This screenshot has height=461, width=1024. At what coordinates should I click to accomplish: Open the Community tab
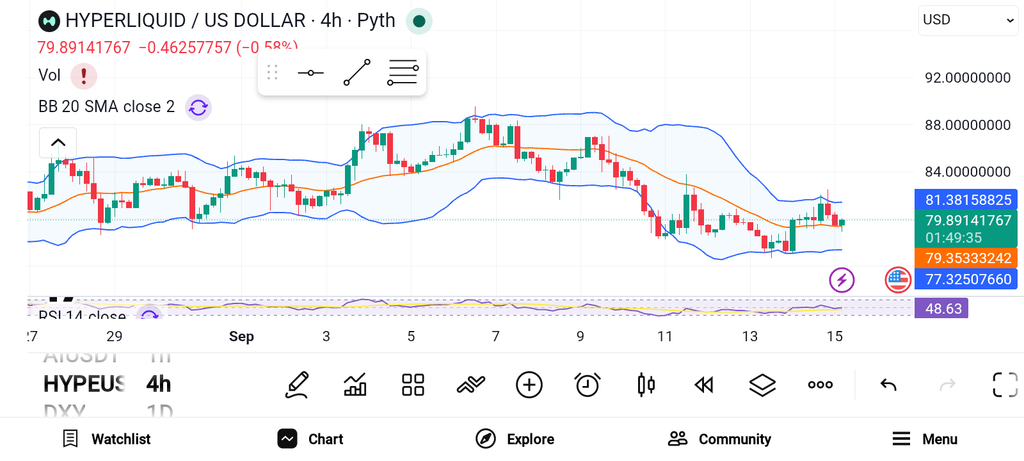[719, 439]
